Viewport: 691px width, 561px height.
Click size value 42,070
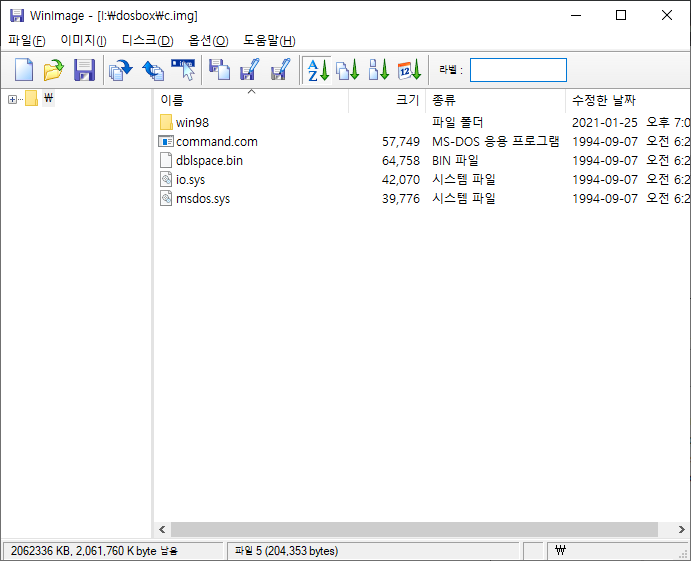(401, 179)
